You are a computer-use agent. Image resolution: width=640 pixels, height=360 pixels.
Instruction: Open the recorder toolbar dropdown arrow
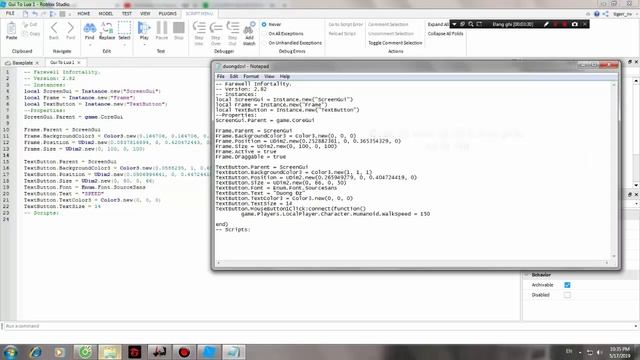(454, 24)
